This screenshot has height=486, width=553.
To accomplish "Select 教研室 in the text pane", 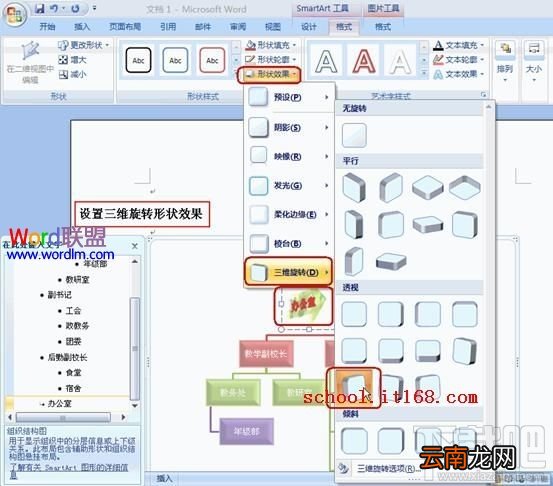I will 78,280.
